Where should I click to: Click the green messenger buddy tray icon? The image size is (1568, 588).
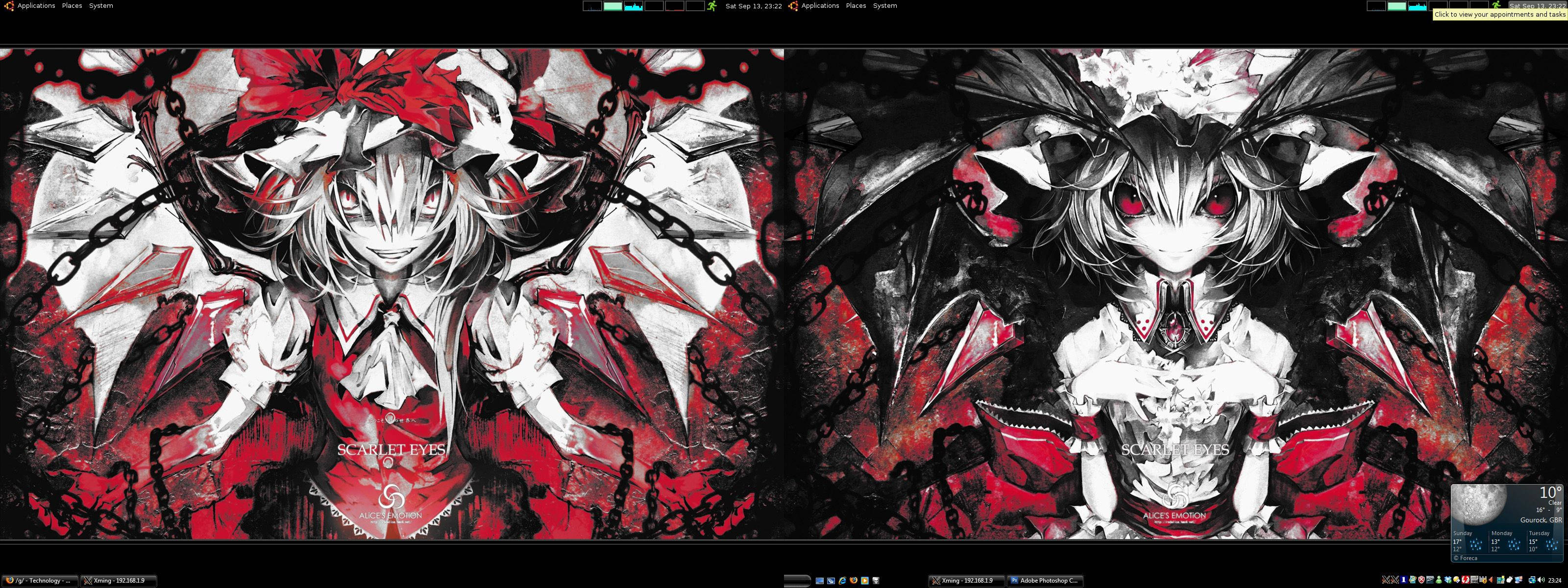[1439, 580]
